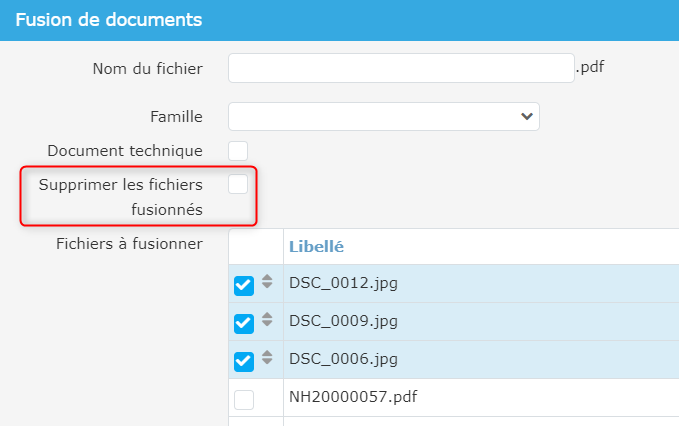Move DSC_0009.jpg down with its arrow

(267, 326)
